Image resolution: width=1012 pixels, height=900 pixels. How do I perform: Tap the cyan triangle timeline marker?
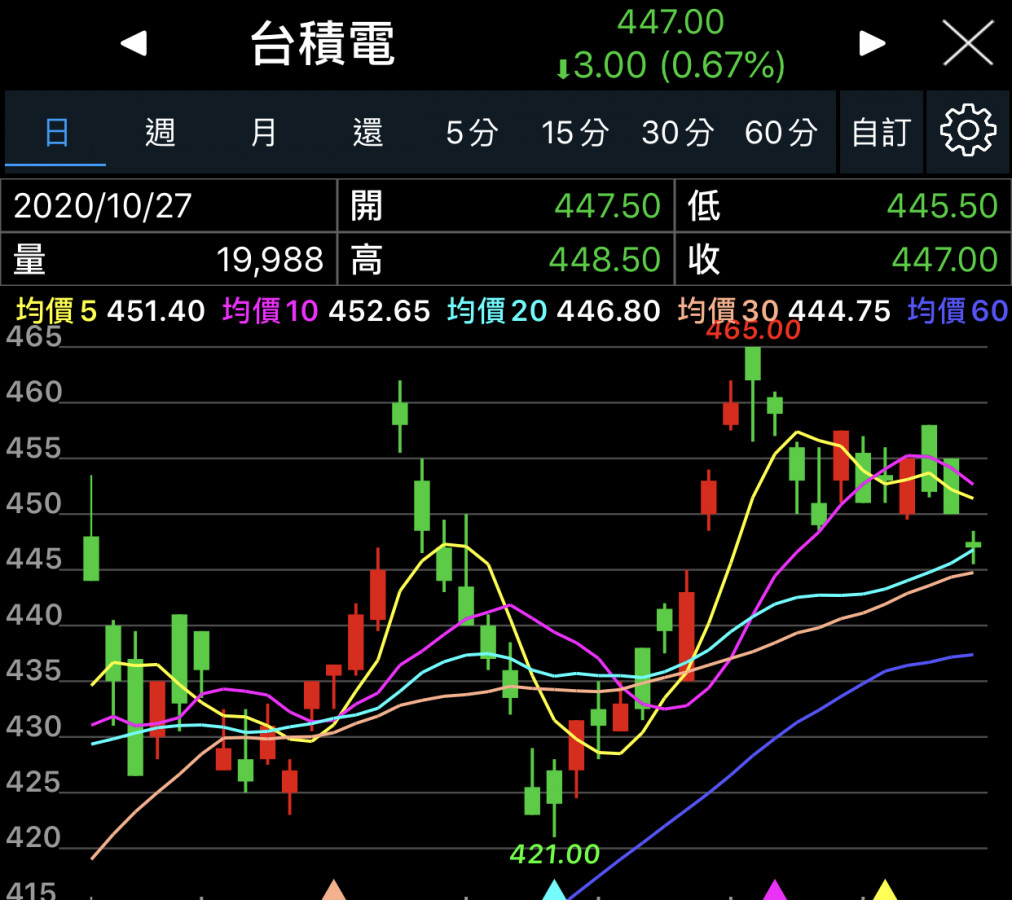[554, 889]
